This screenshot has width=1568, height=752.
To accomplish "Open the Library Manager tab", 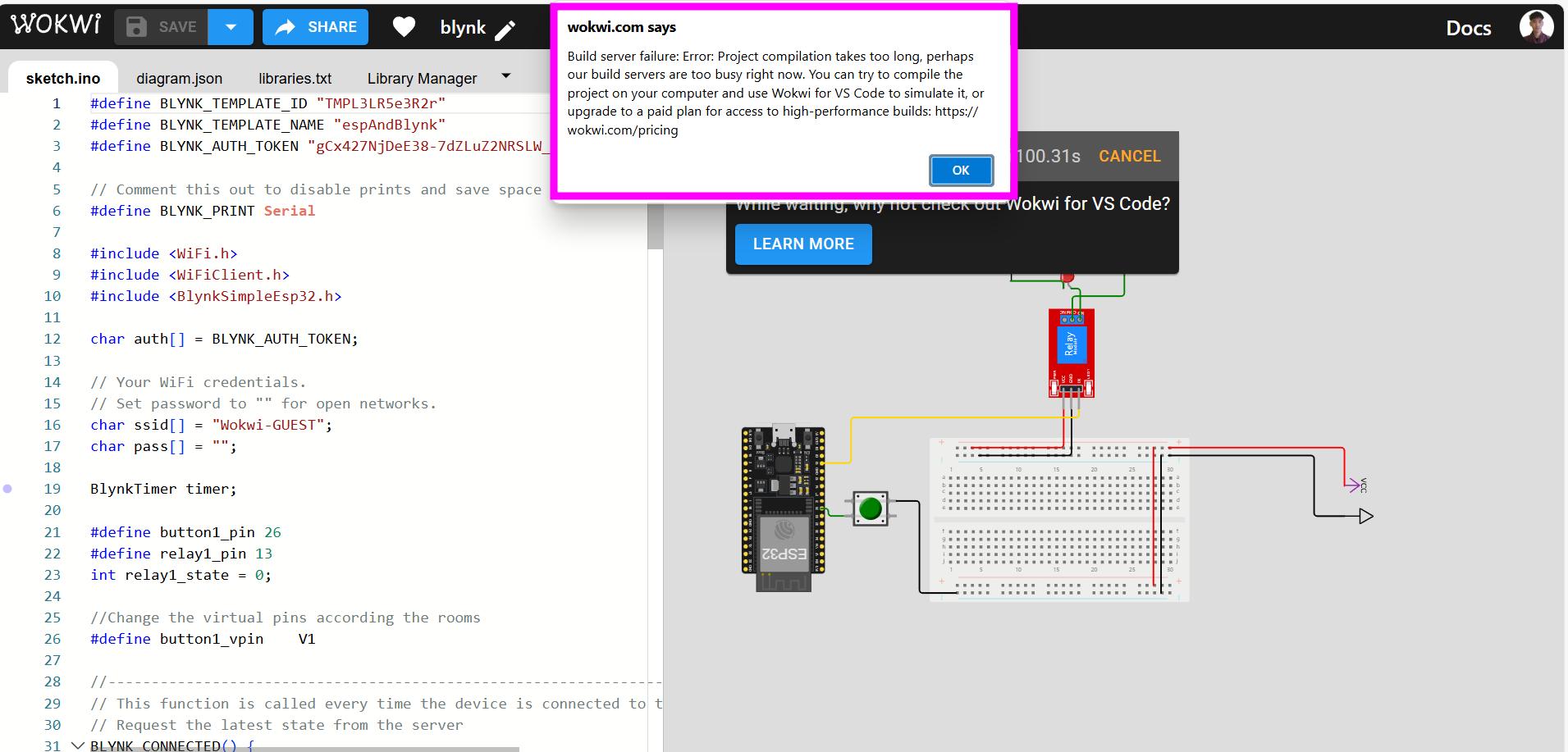I will (x=422, y=79).
